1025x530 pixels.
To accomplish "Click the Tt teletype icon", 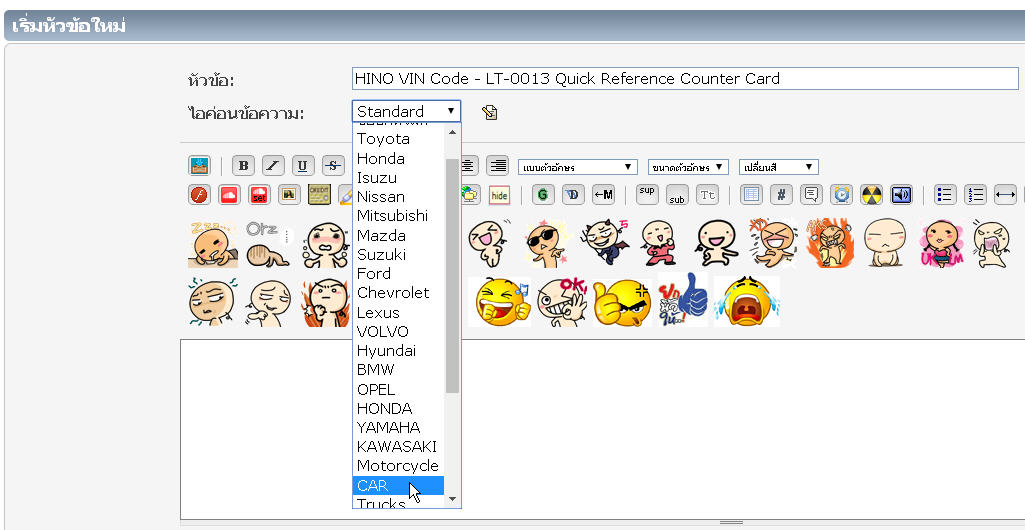I will tap(707, 195).
